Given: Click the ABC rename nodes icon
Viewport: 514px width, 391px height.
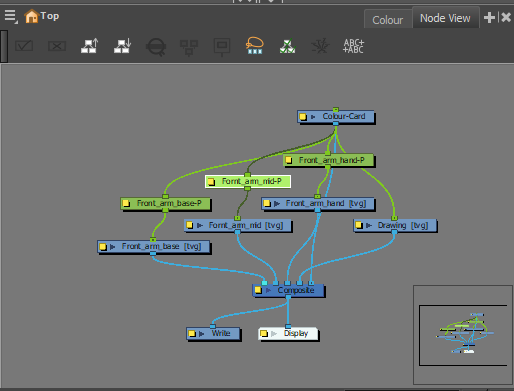Looking at the screenshot, I should click(353, 46).
